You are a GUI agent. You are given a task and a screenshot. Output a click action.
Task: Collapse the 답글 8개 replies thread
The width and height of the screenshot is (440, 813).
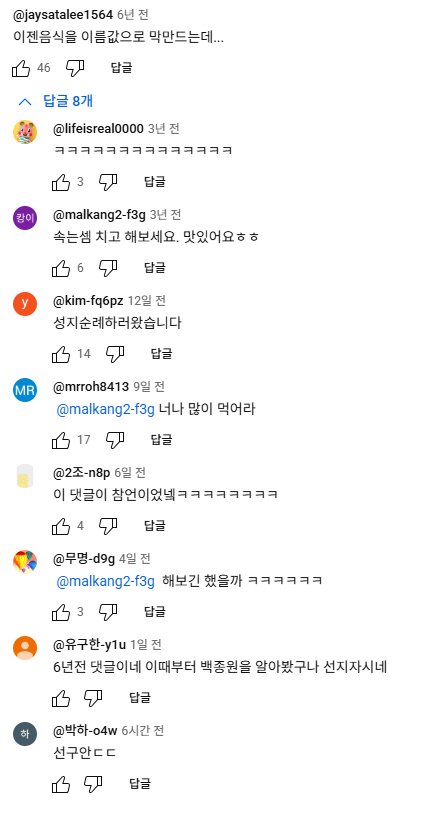(x=55, y=101)
